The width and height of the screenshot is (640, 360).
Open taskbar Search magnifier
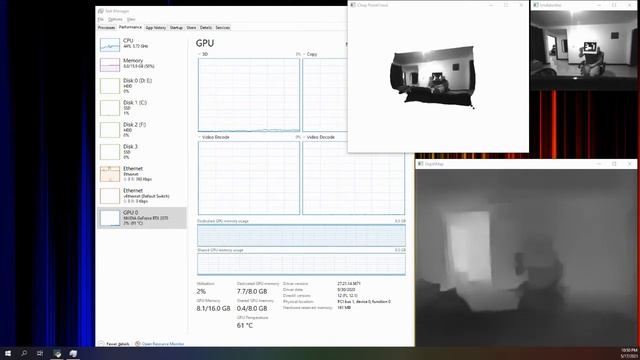pyautogui.click(x=24, y=353)
